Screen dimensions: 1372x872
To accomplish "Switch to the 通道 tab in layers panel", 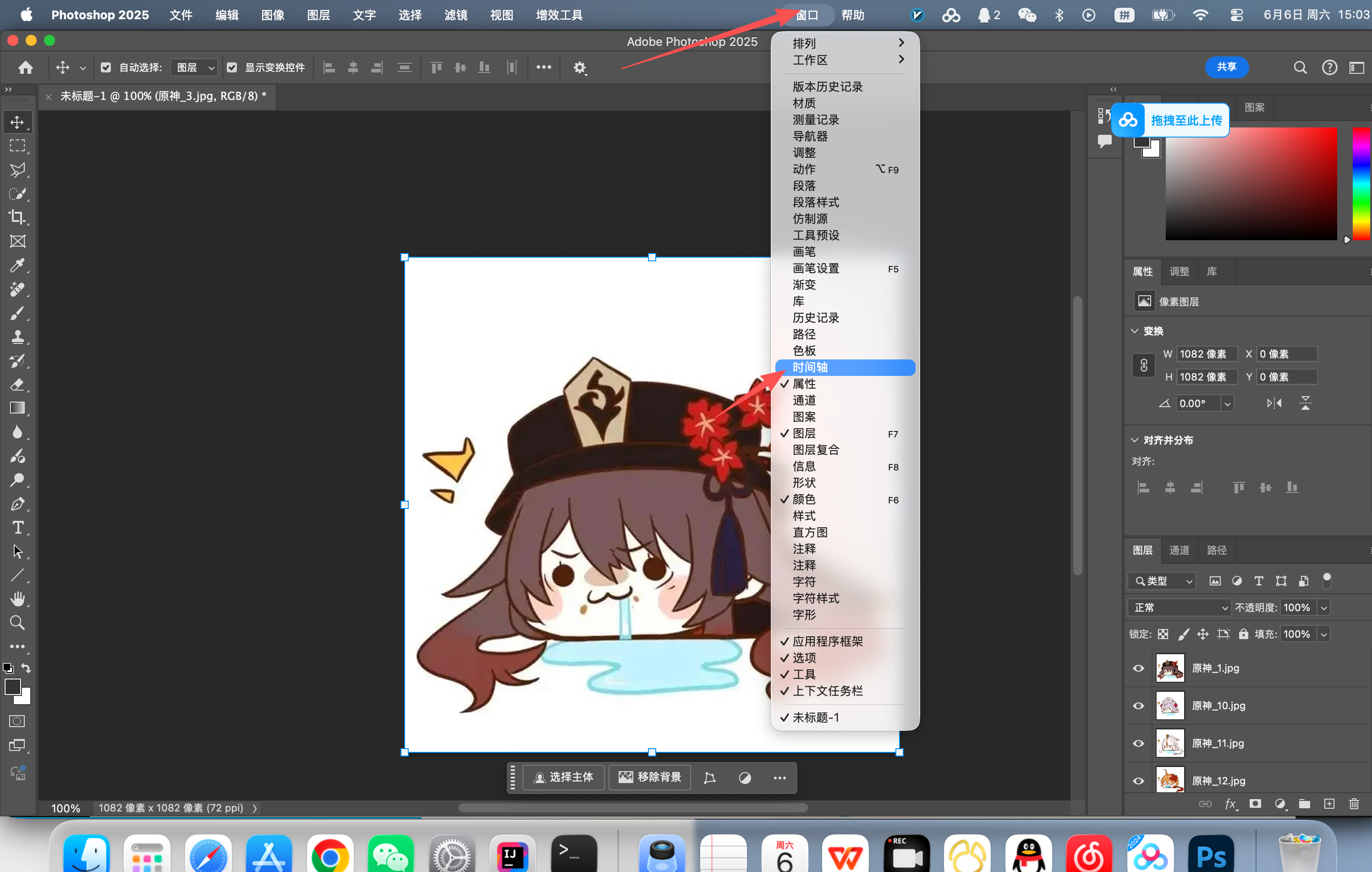I will (1180, 550).
